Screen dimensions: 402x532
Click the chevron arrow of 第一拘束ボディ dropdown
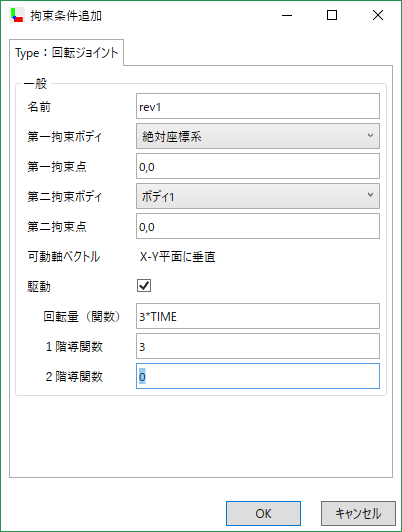[370, 135]
